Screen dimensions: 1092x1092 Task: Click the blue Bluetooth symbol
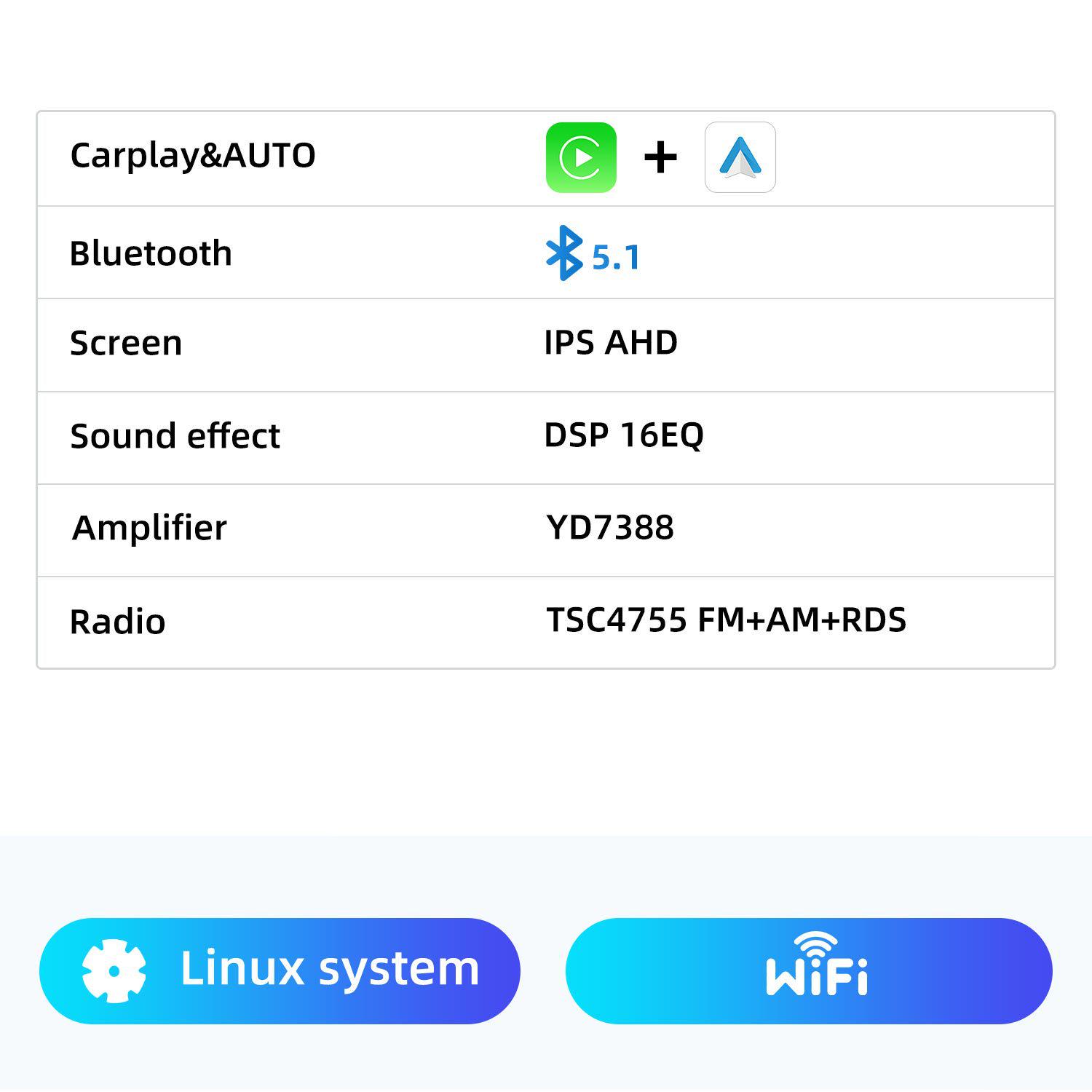point(564,253)
